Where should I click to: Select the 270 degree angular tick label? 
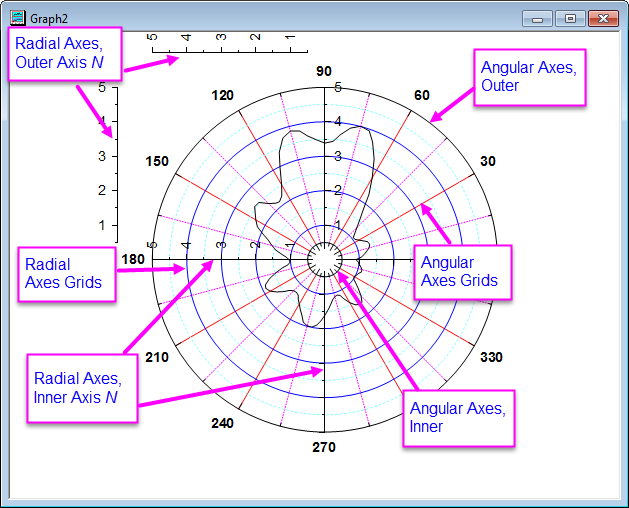click(x=323, y=447)
